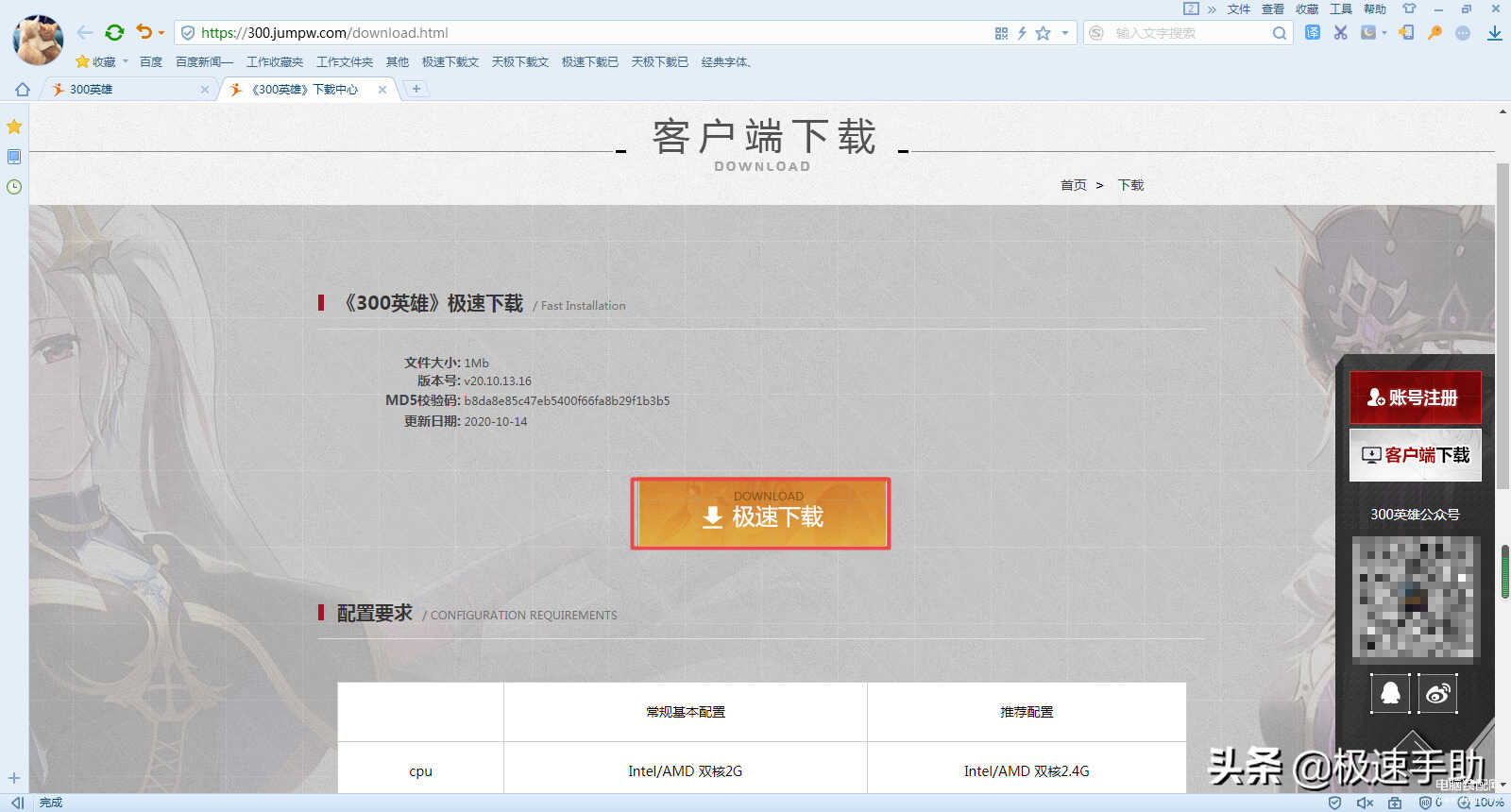1511x812 pixels.
Task: Open history clock icon in sidebar
Action: pyautogui.click(x=14, y=187)
